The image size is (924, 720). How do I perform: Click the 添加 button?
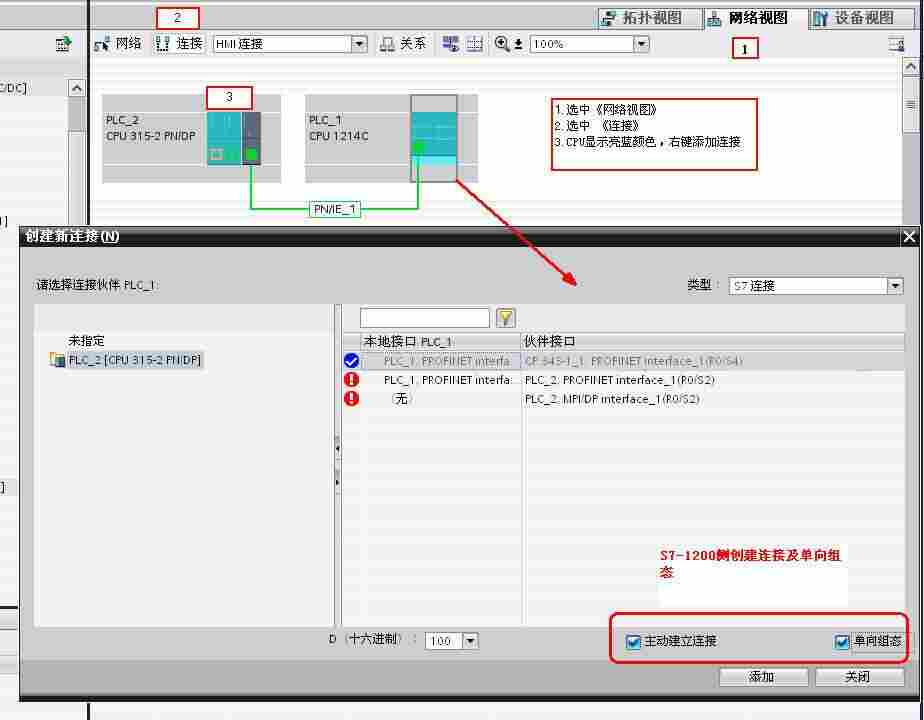click(763, 677)
